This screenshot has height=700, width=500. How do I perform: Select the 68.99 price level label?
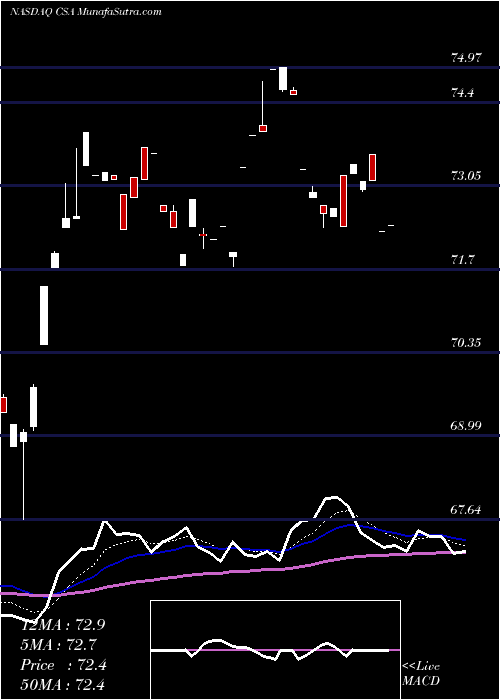coord(467,425)
